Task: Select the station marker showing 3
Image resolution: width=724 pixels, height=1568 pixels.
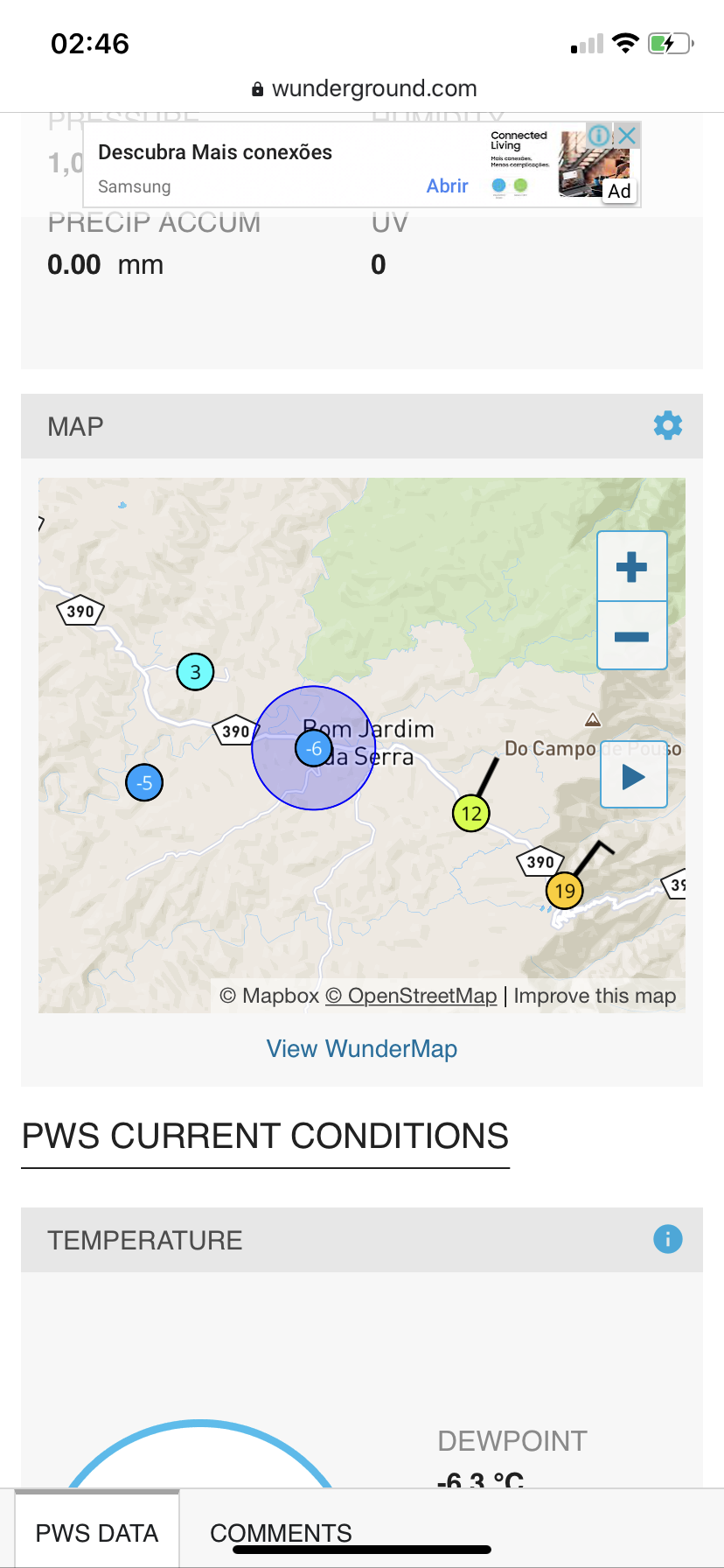Action: (195, 672)
